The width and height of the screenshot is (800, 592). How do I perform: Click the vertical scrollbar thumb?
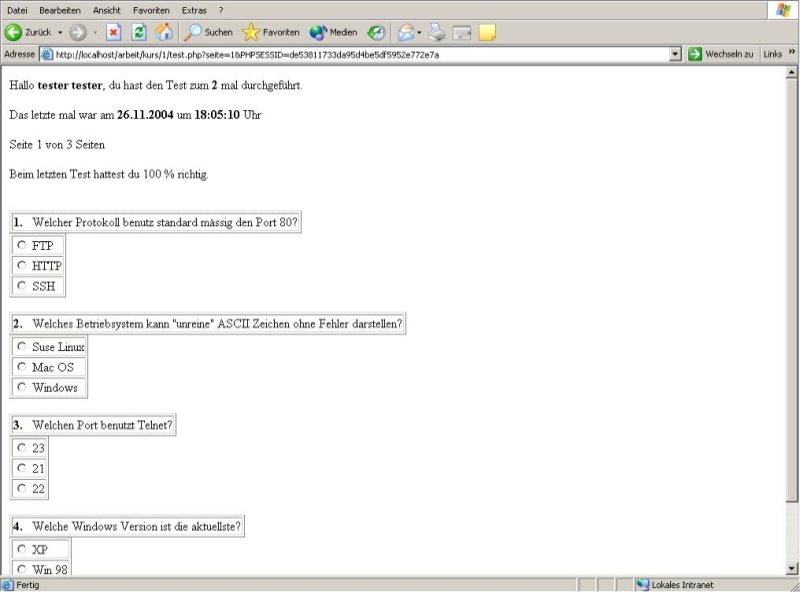[x=791, y=290]
